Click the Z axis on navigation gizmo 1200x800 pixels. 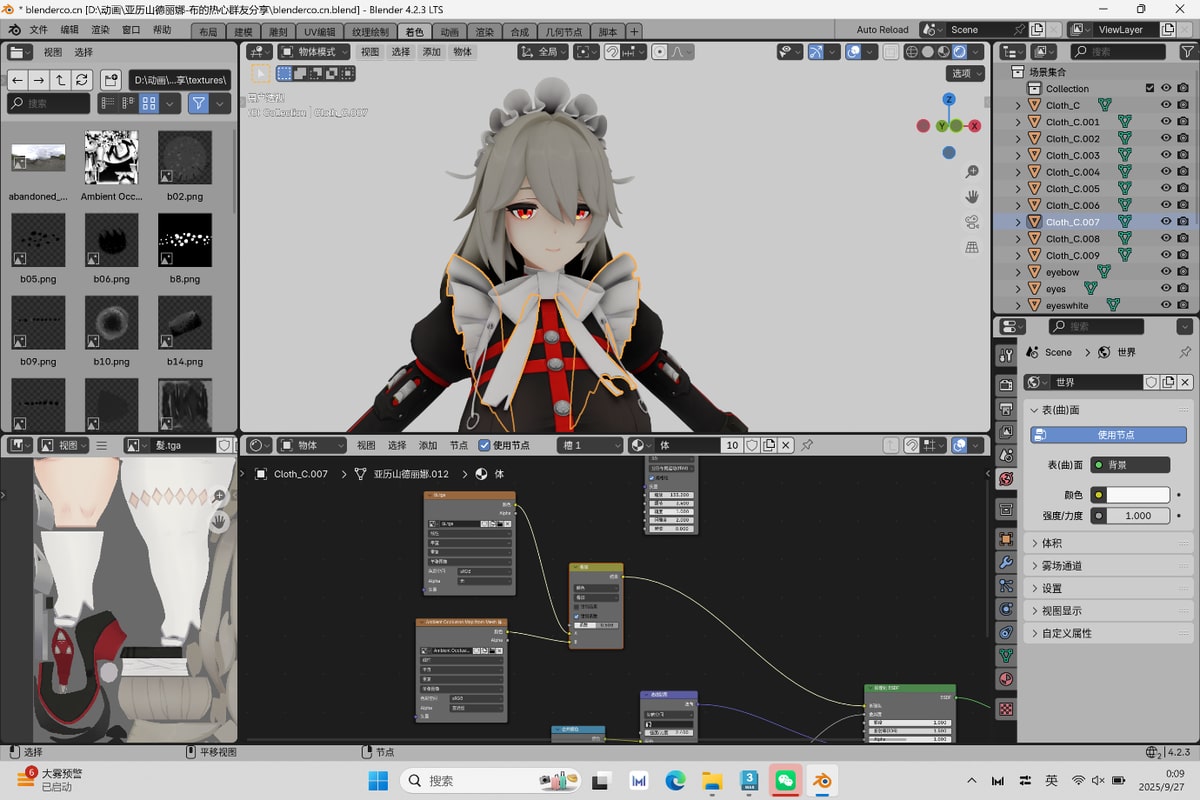pyautogui.click(x=949, y=99)
